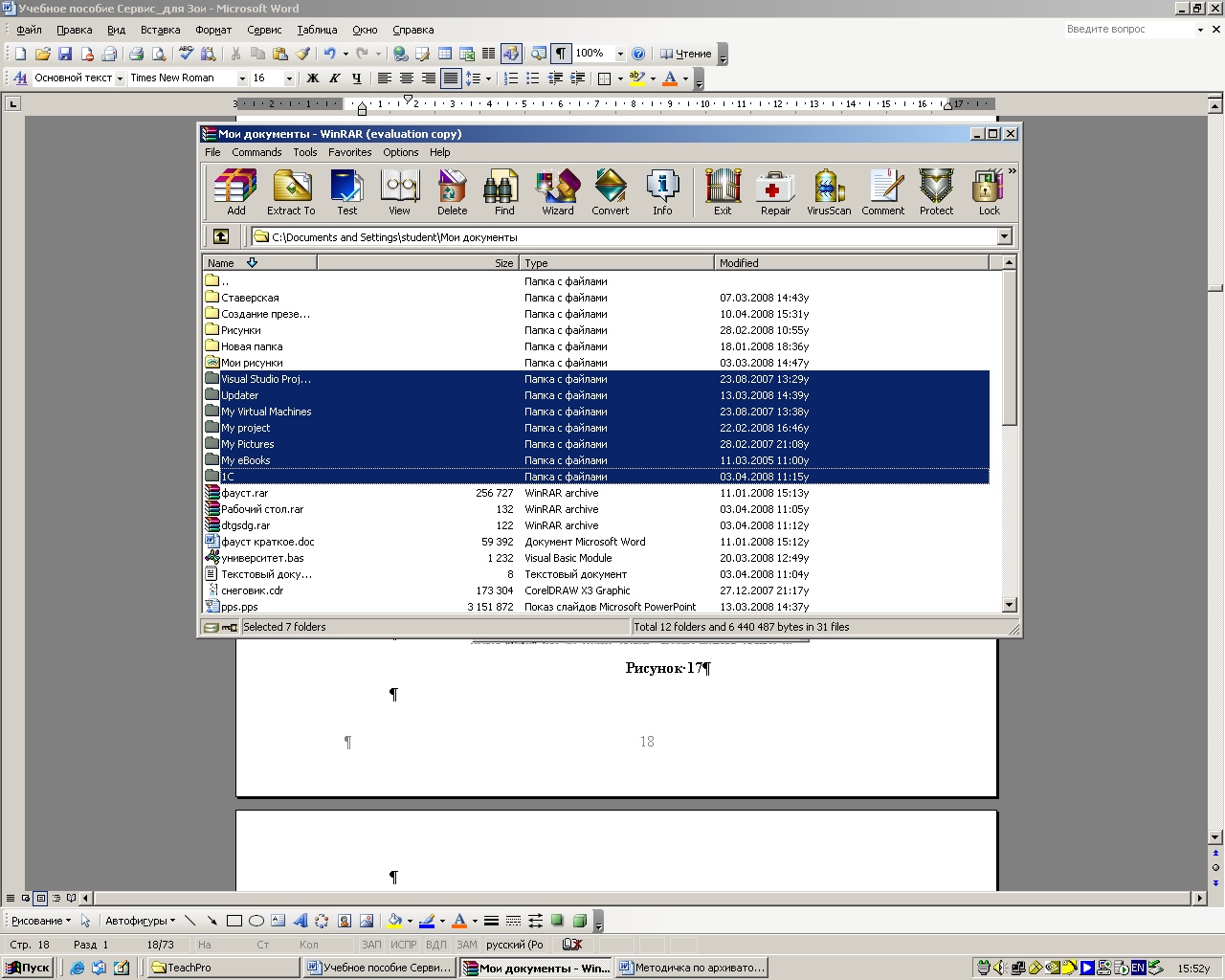Toggle Italic (К) formatting in Word
1225x980 pixels.
(x=334, y=78)
